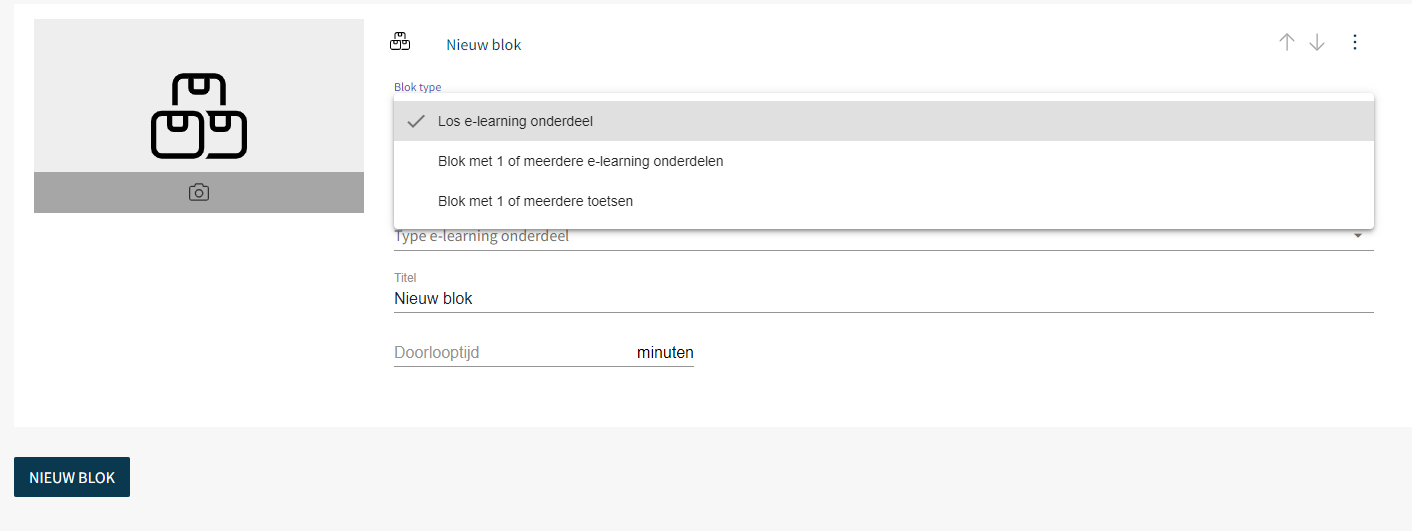Select Blok met 1 of meerdere toetsen
The image size is (1412, 531).
[884, 201]
